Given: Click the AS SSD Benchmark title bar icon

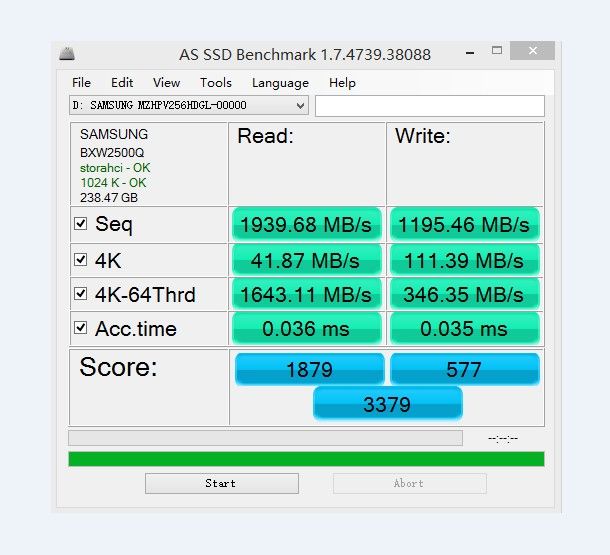Looking at the screenshot, I should tap(68, 54).
